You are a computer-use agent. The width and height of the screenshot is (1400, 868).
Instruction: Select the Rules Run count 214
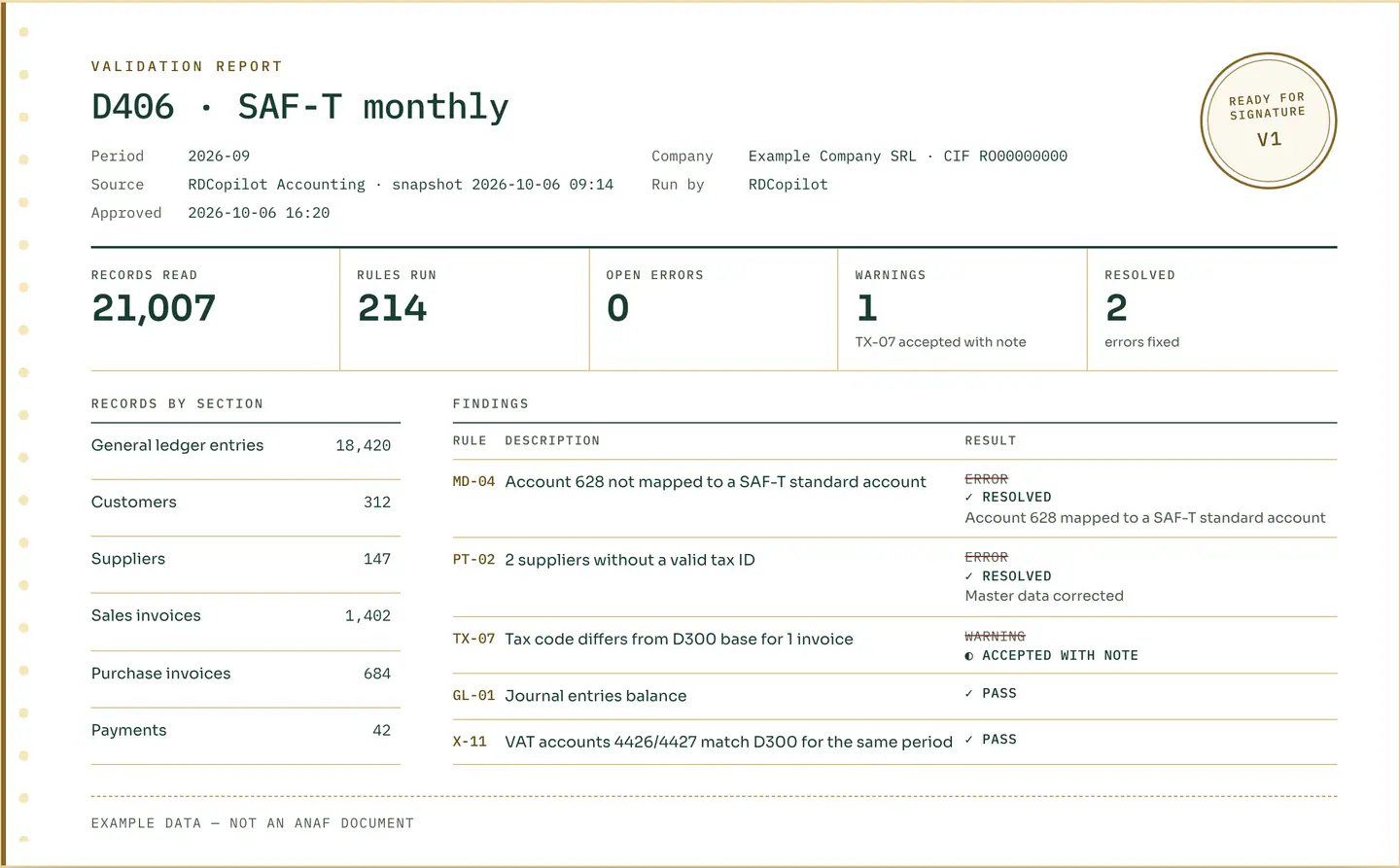392,308
